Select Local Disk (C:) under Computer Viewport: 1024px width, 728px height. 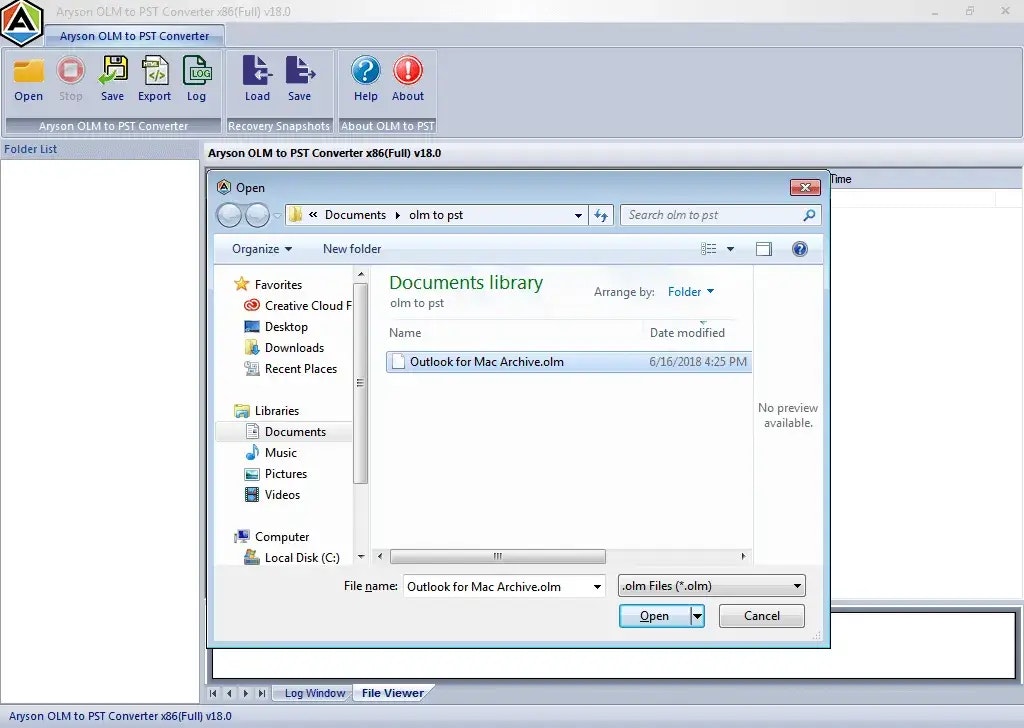[291, 558]
